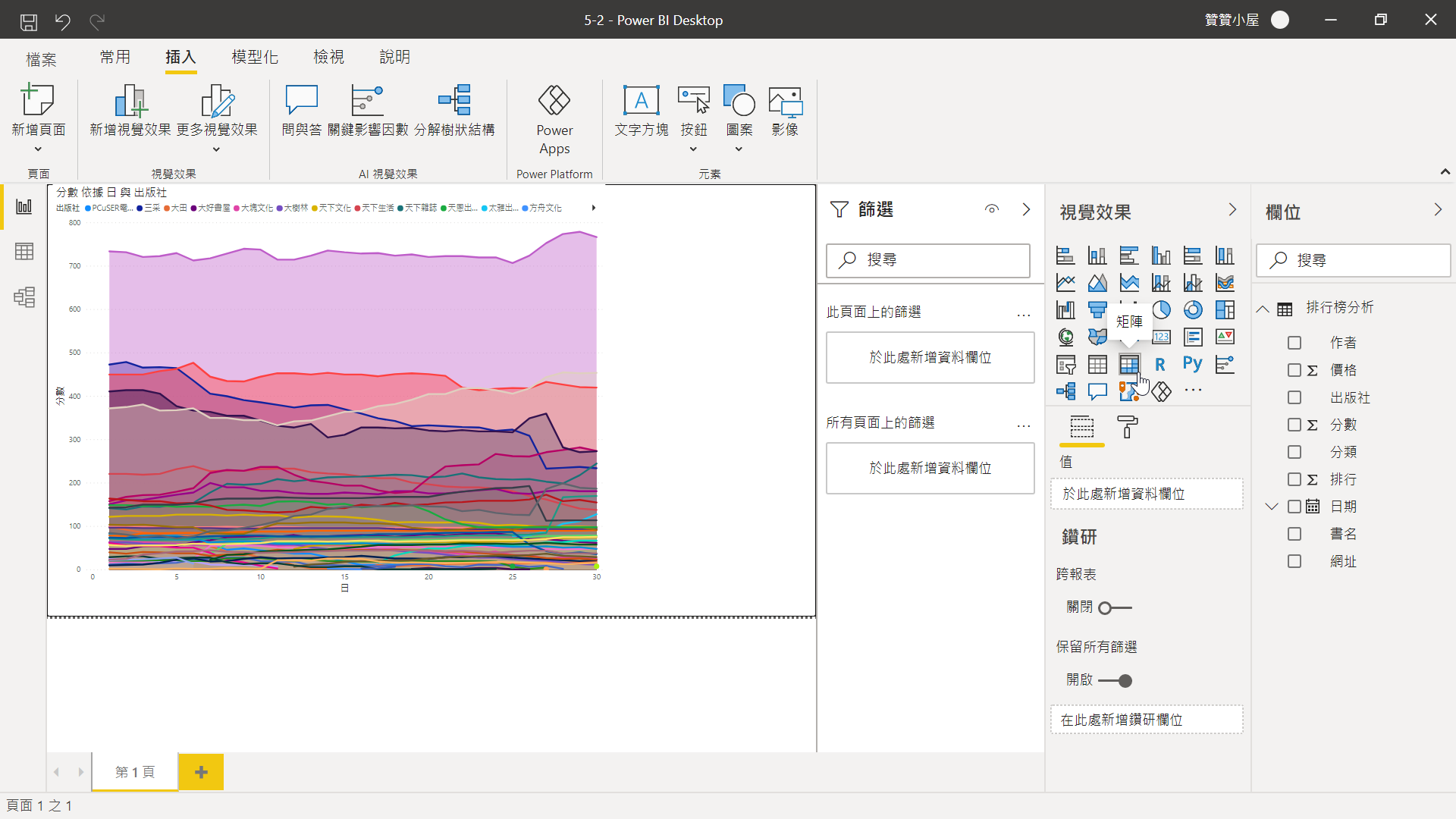Screen dimensions: 1456x819
Task: Select the waterfall chart visual
Action: (1065, 309)
